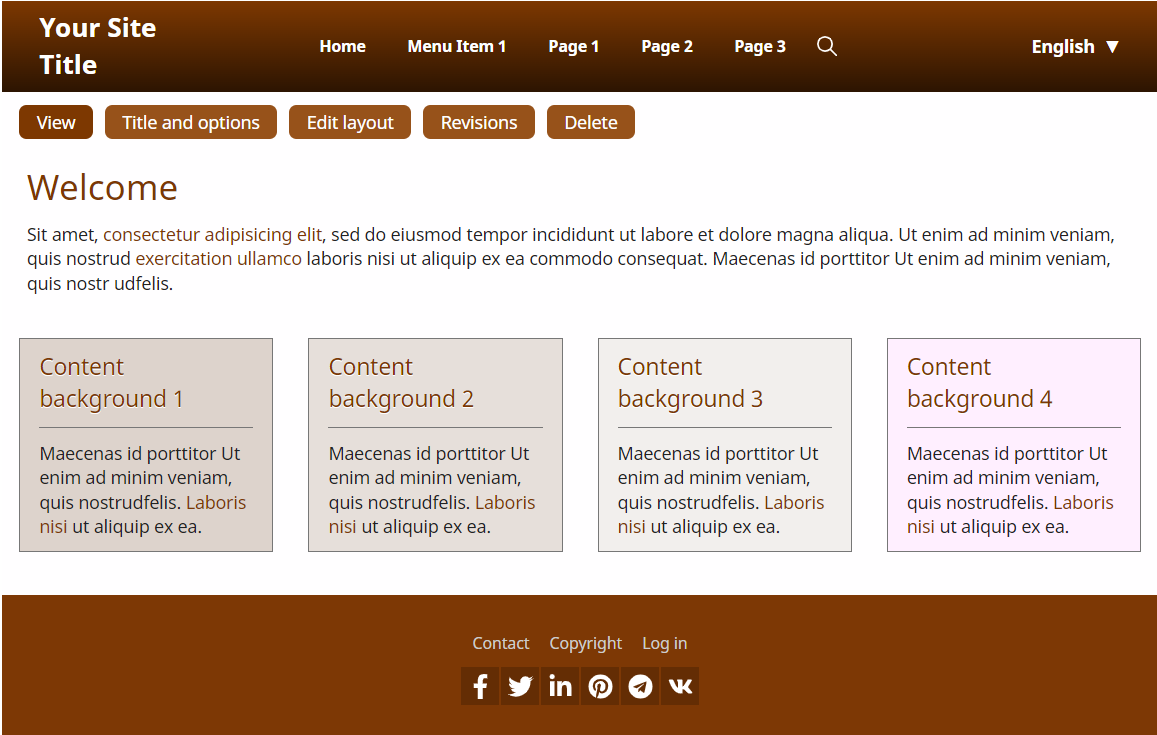Click the LinkedIn icon in footer

pyautogui.click(x=560, y=686)
